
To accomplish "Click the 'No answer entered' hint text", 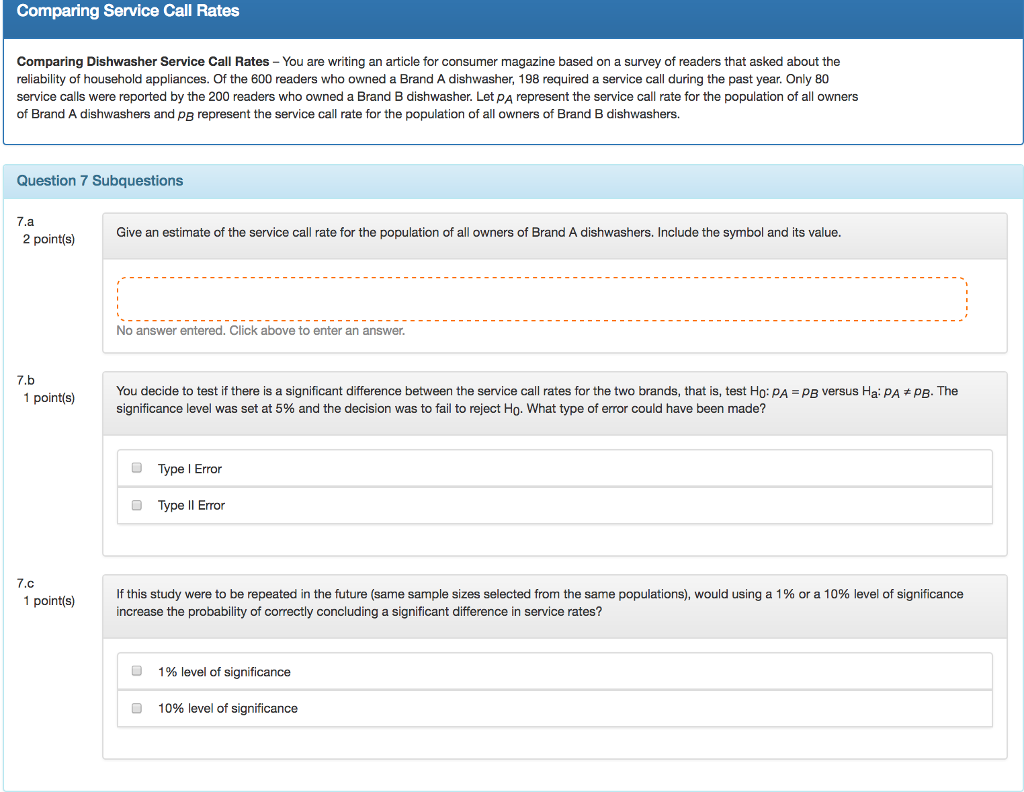I will tap(260, 331).
